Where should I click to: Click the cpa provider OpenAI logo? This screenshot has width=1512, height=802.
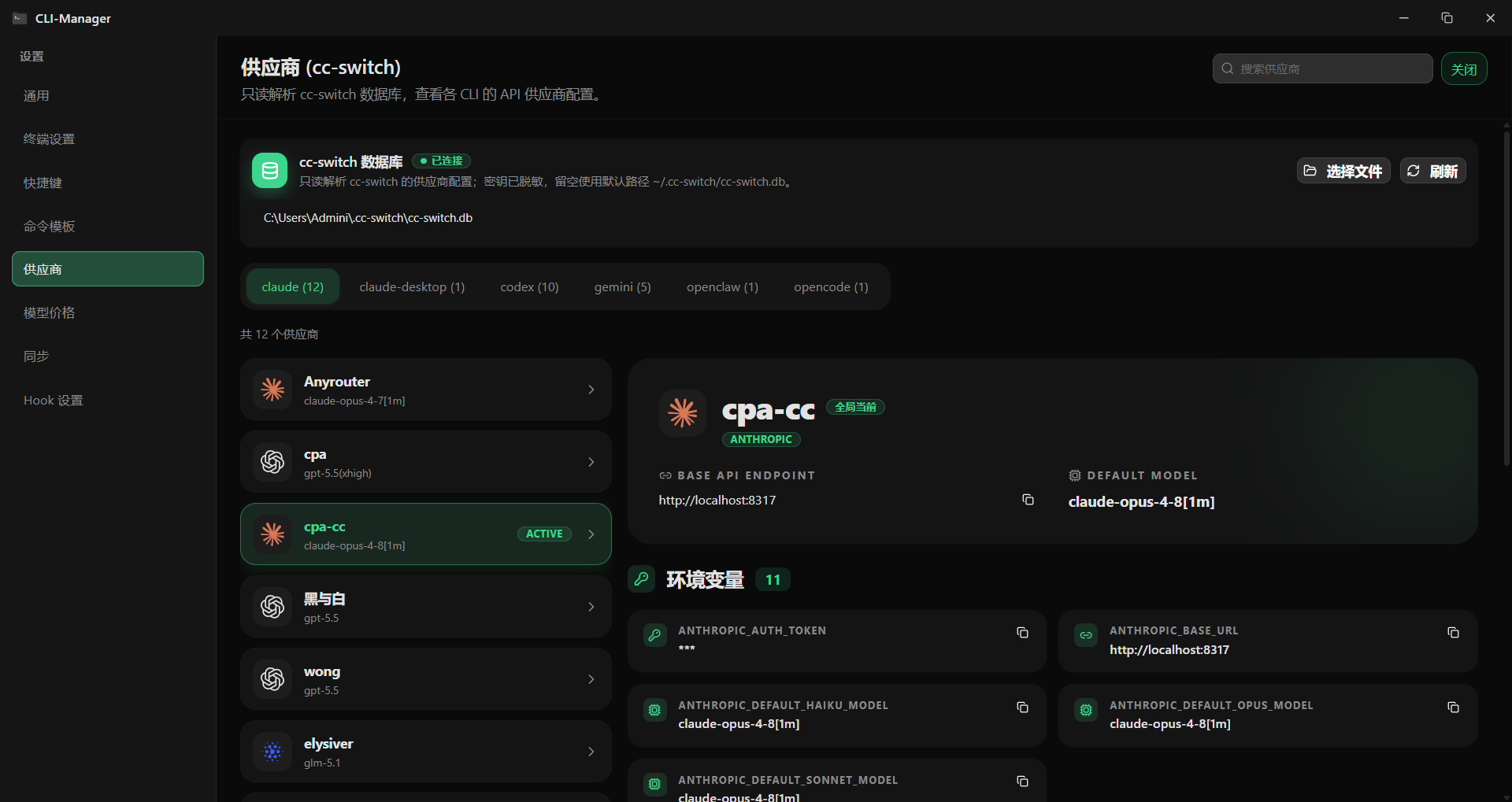(272, 462)
